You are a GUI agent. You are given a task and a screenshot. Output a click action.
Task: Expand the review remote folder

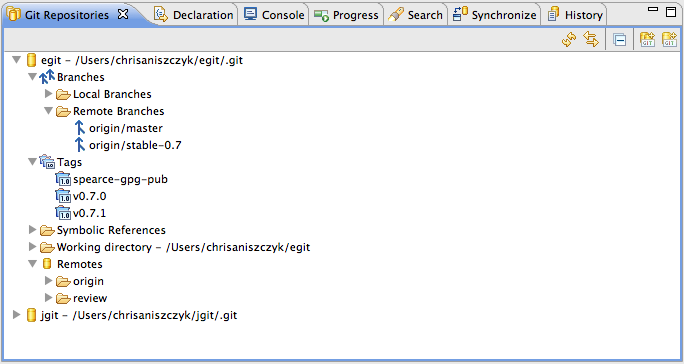pos(49,298)
